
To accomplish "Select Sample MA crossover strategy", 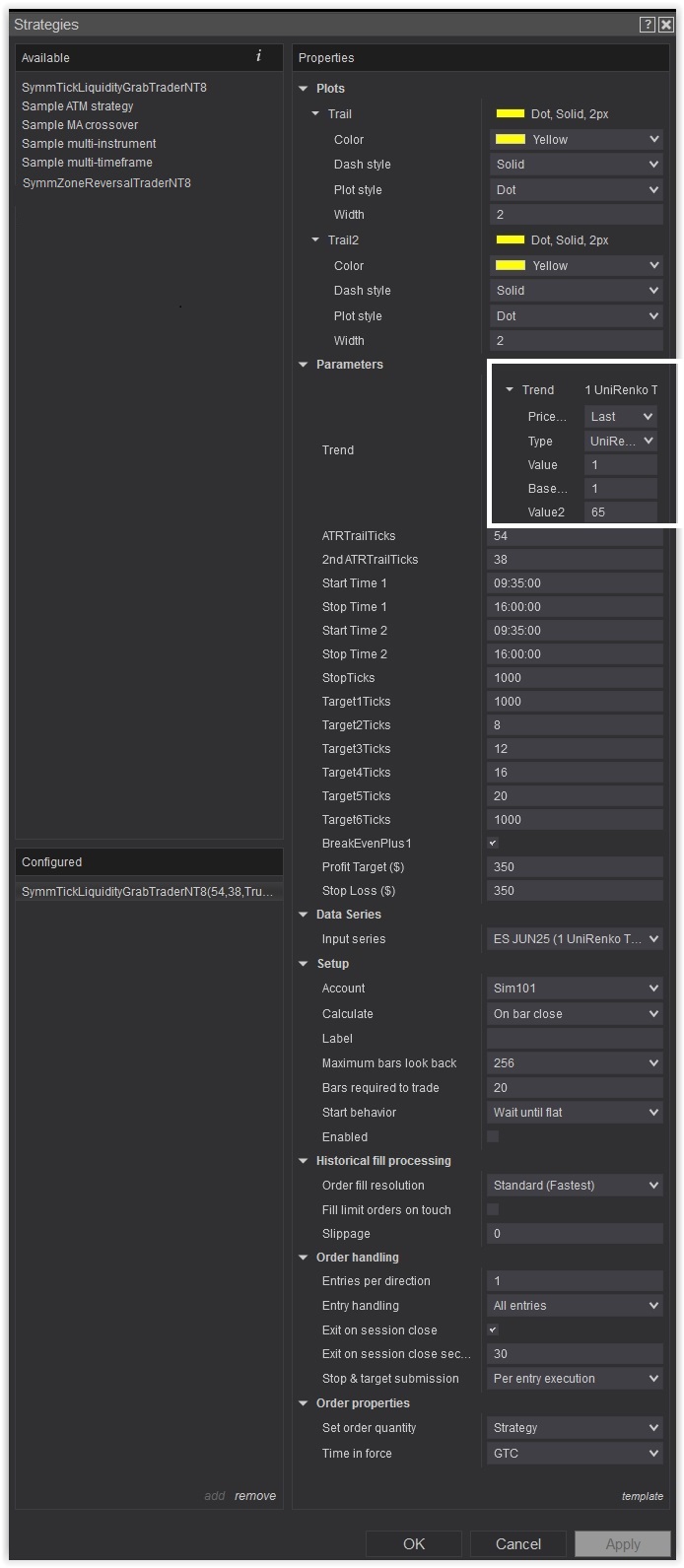I will coord(80,125).
